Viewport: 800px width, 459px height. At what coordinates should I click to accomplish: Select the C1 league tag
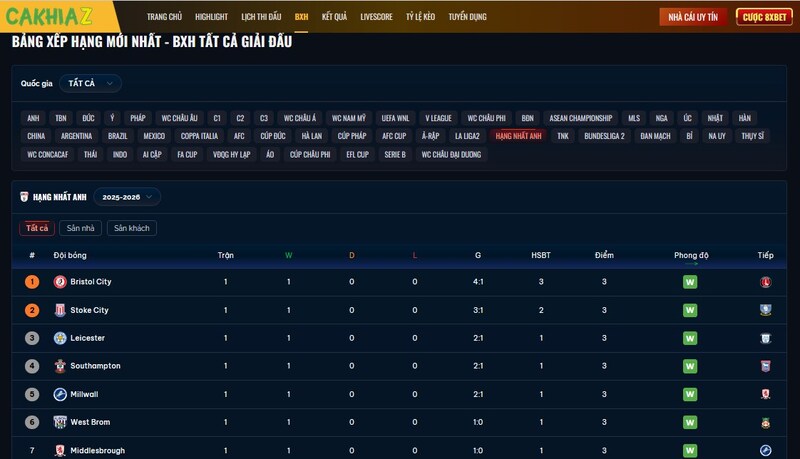(217, 118)
